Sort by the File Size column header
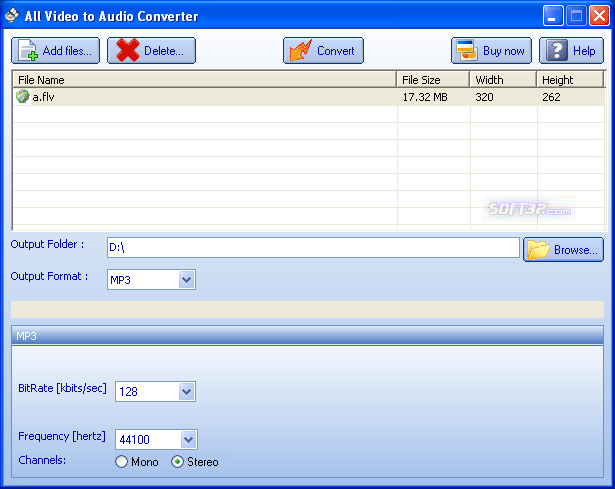This screenshot has height=489, width=615. click(x=433, y=80)
